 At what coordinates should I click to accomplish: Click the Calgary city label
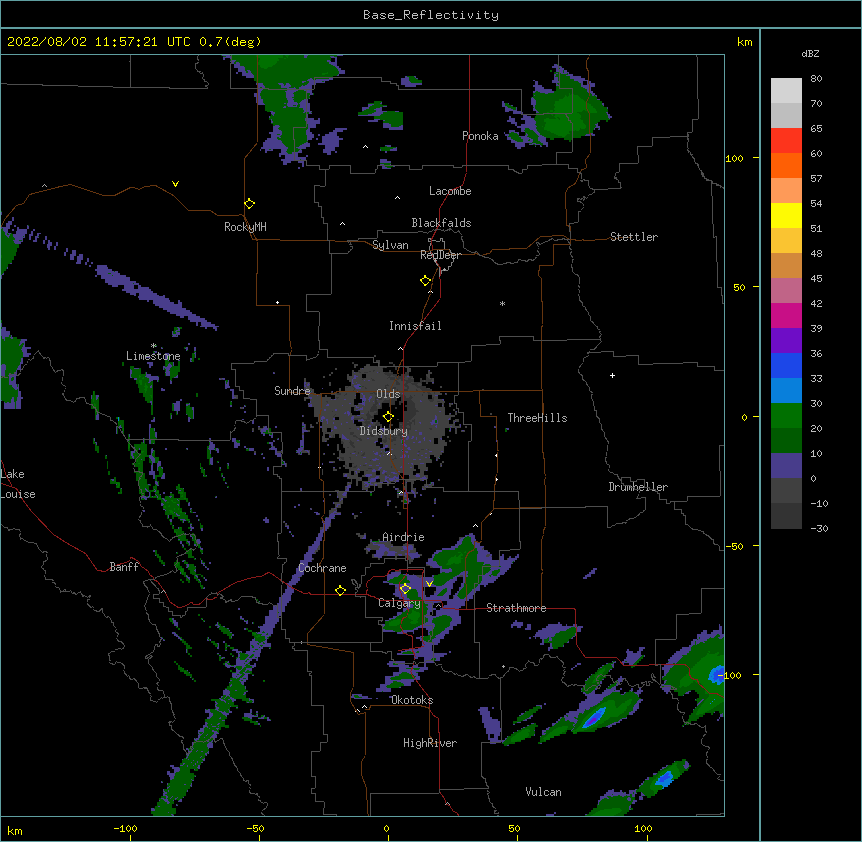tap(399, 603)
